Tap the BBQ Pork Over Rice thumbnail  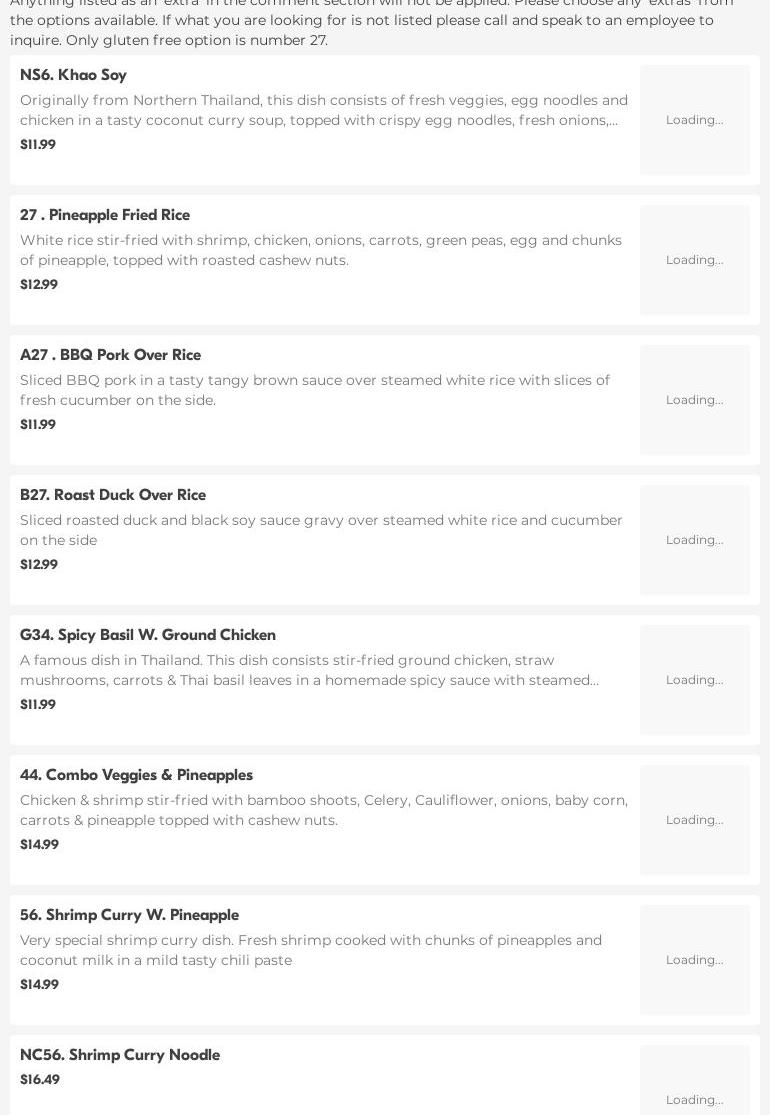pos(694,400)
